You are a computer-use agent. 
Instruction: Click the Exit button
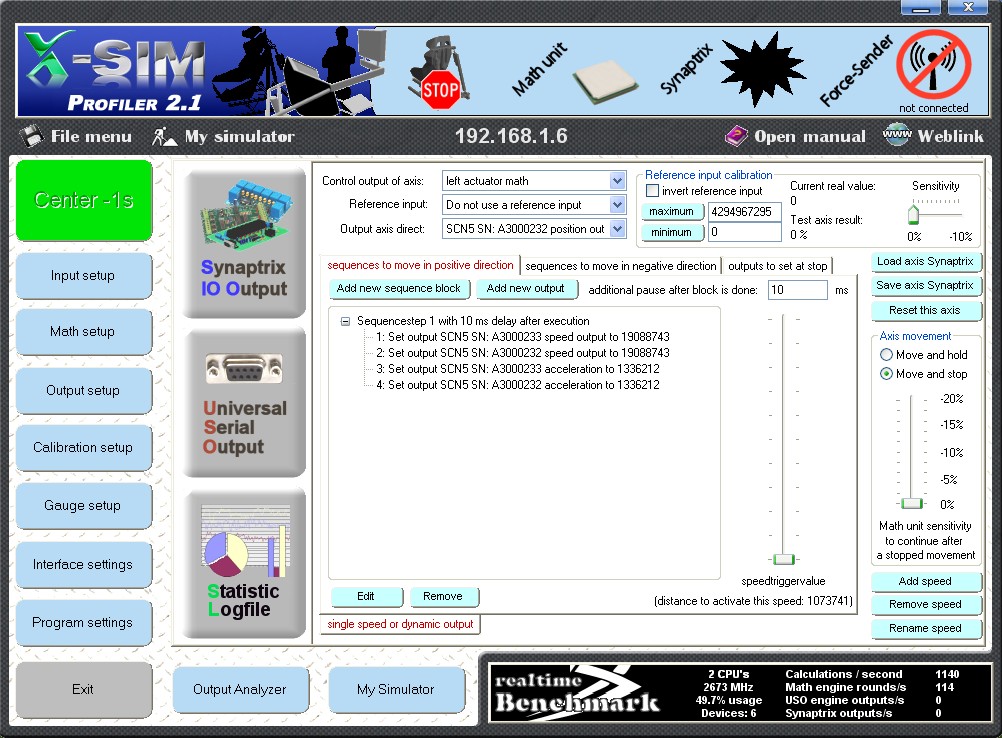tap(83, 689)
